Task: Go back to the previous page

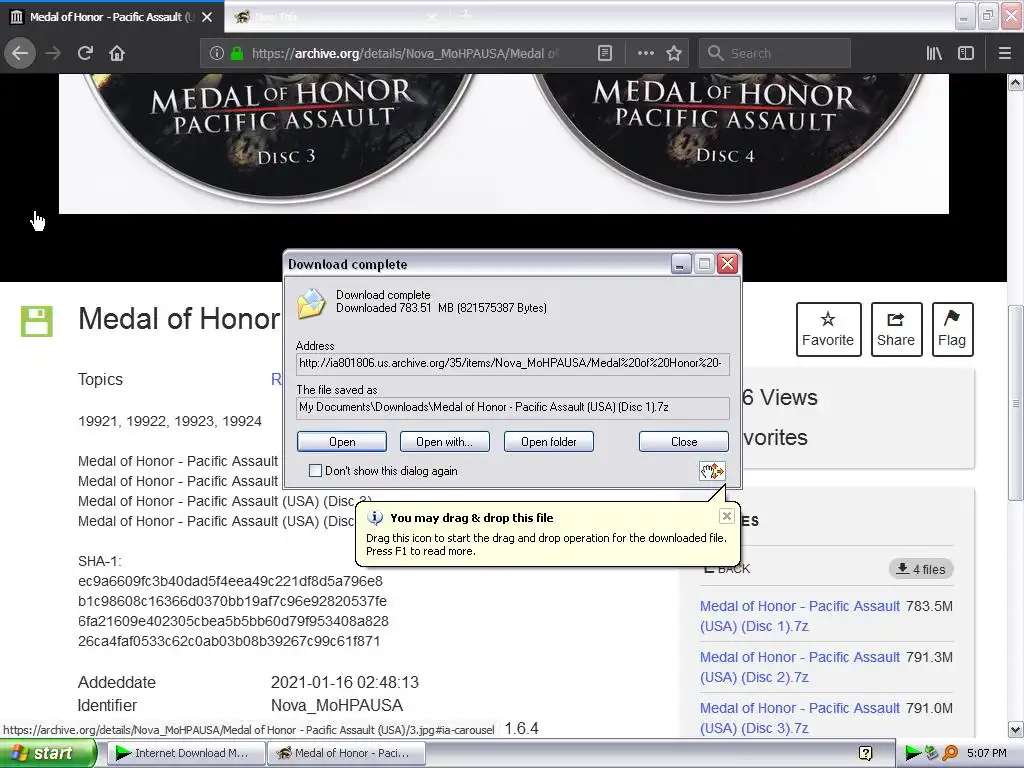Action: tap(20, 53)
